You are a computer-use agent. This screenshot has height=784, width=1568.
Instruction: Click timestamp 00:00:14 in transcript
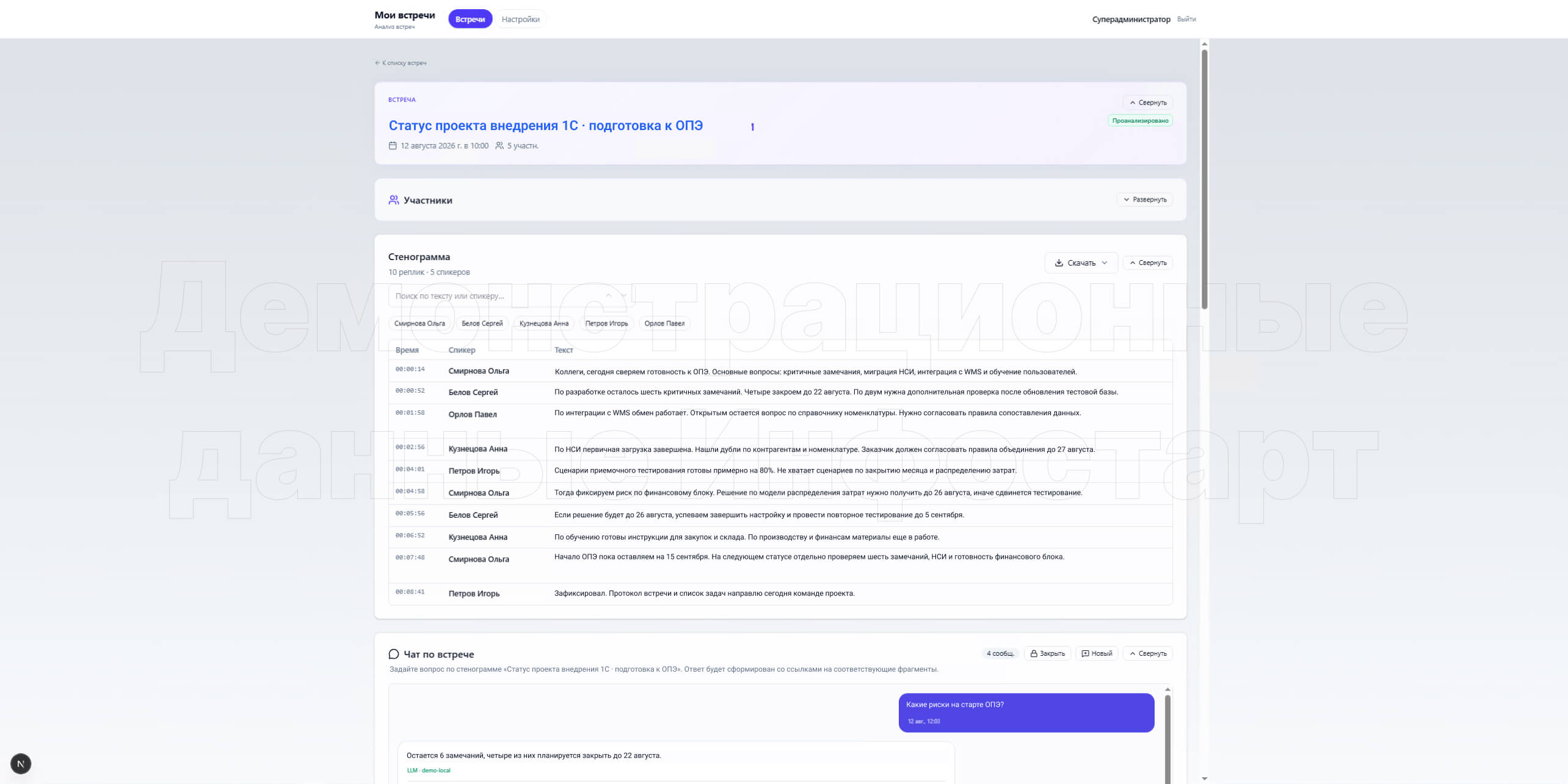point(410,369)
